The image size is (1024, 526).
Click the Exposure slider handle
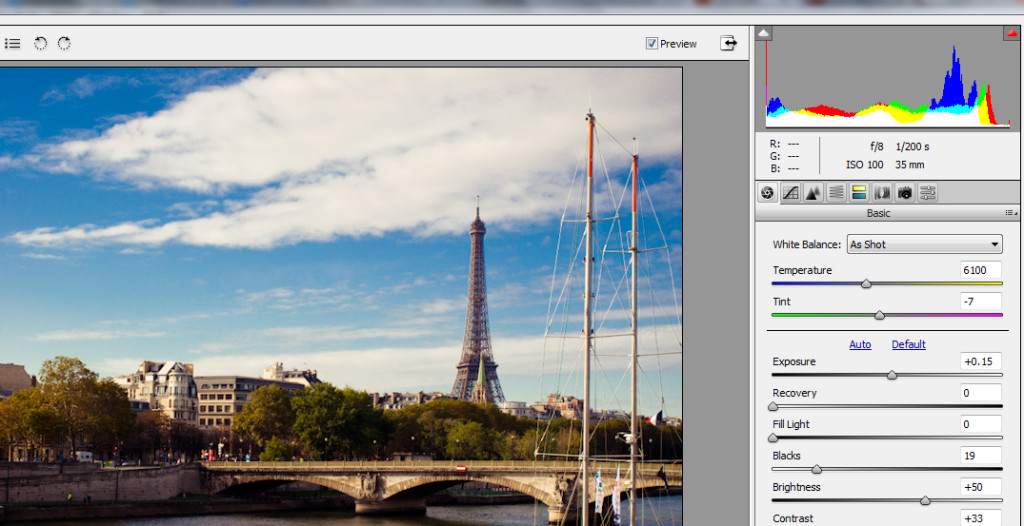coord(892,375)
